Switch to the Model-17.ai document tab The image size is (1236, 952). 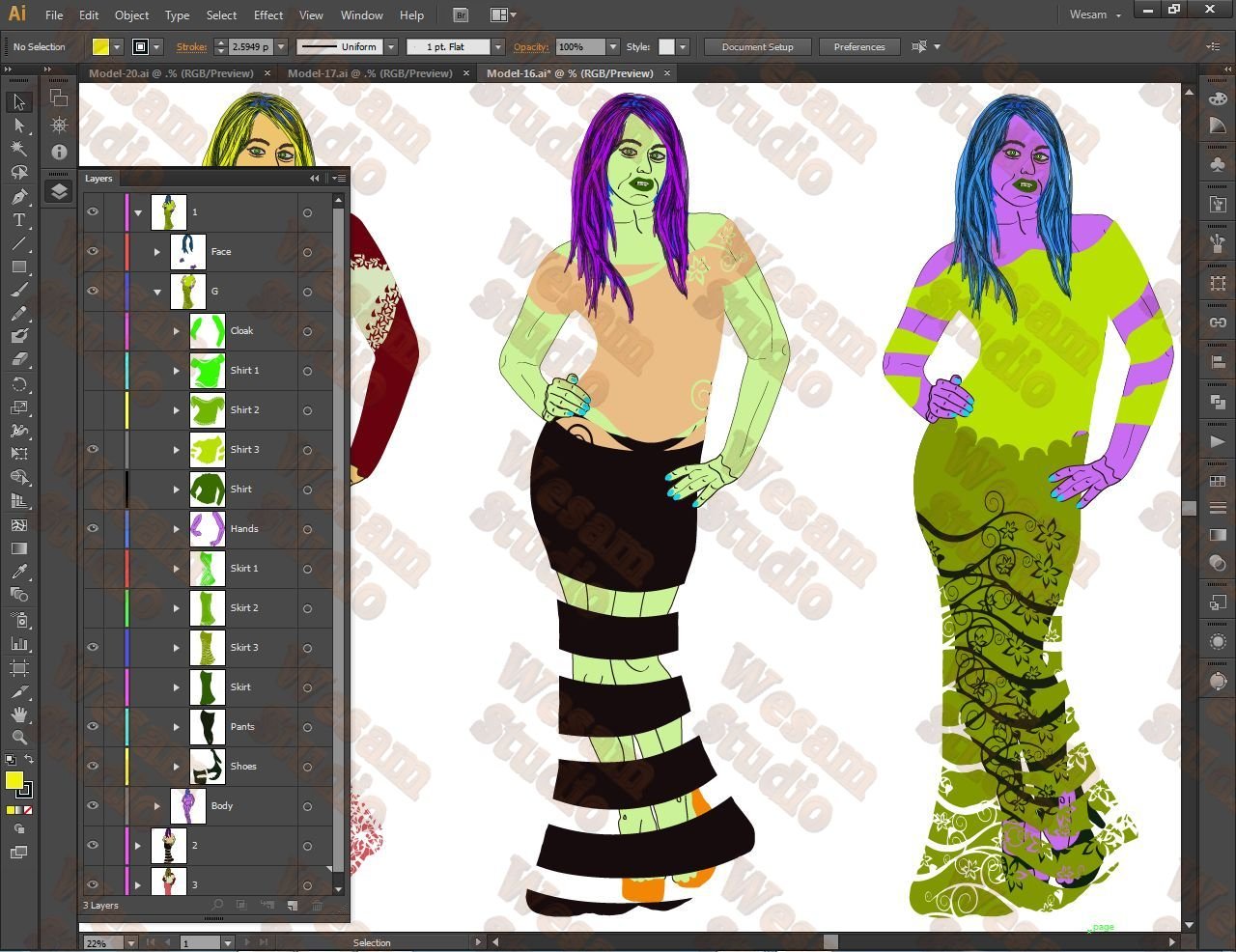click(370, 73)
